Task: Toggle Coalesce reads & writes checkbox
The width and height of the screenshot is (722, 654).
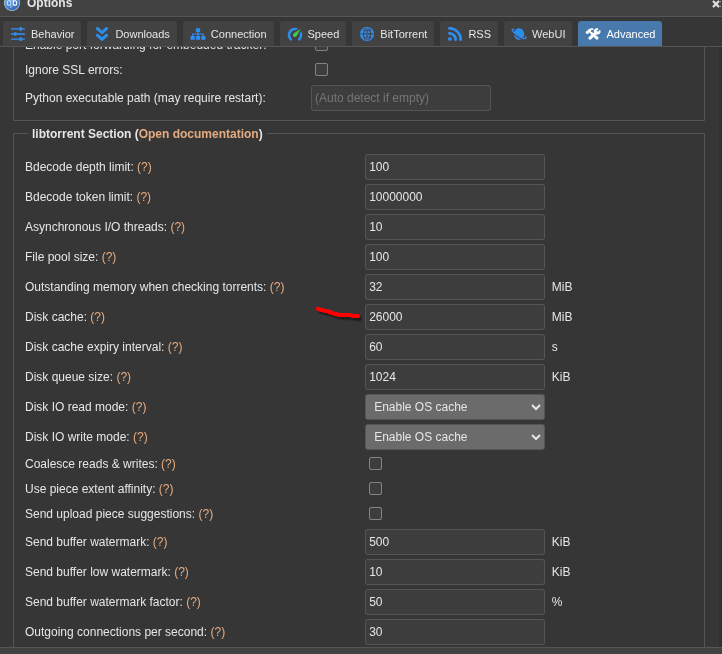Action: coord(375,464)
